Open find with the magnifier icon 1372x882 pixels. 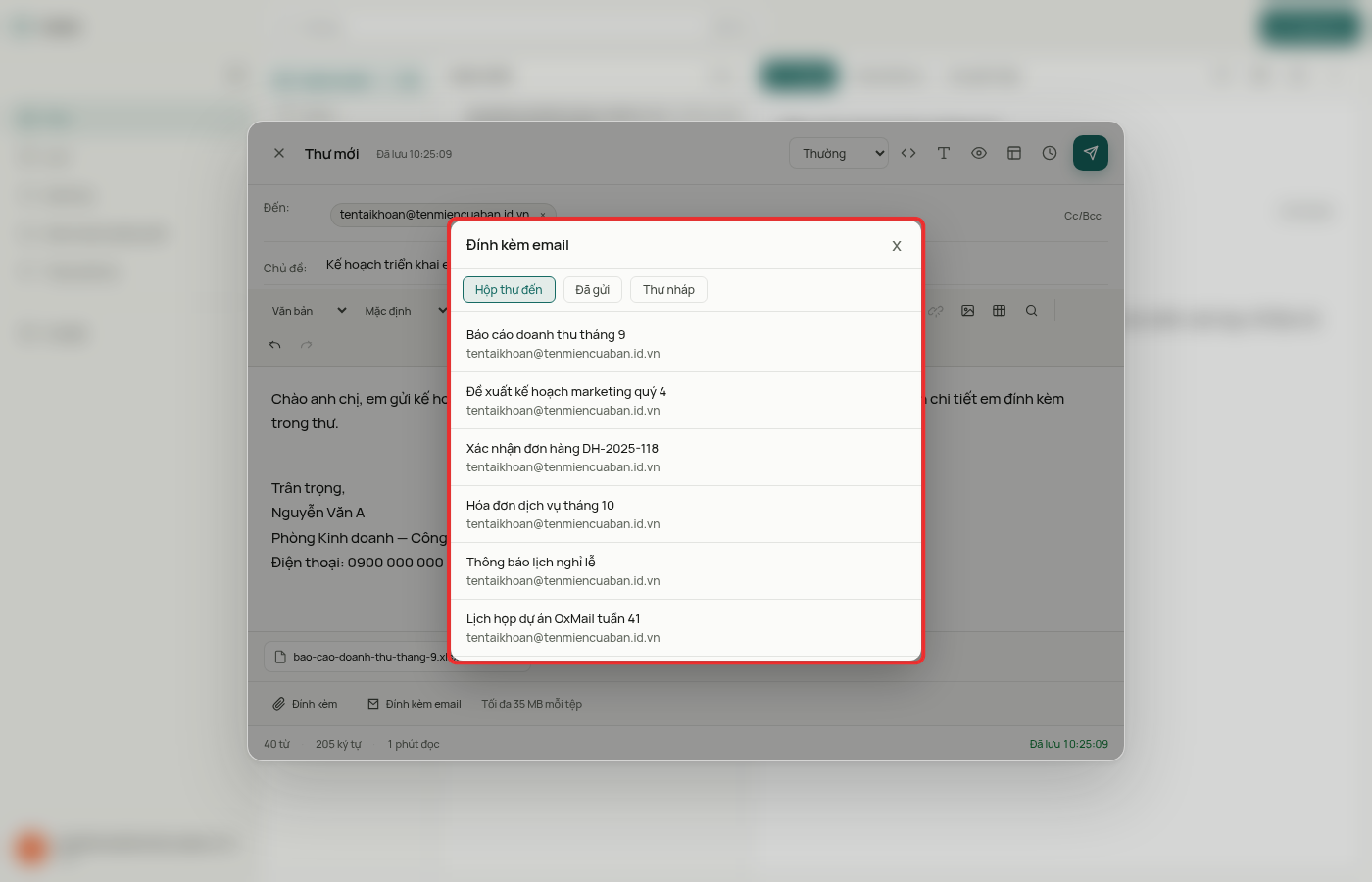pos(1032,311)
